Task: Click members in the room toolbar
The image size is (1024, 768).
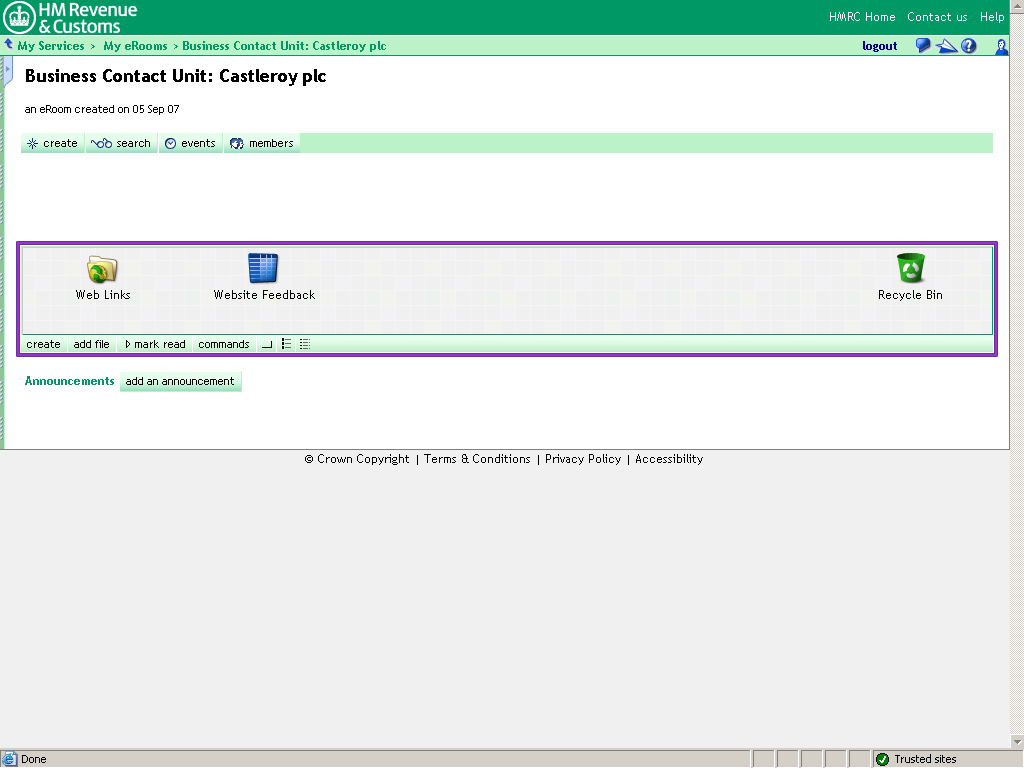Action: coord(262,143)
